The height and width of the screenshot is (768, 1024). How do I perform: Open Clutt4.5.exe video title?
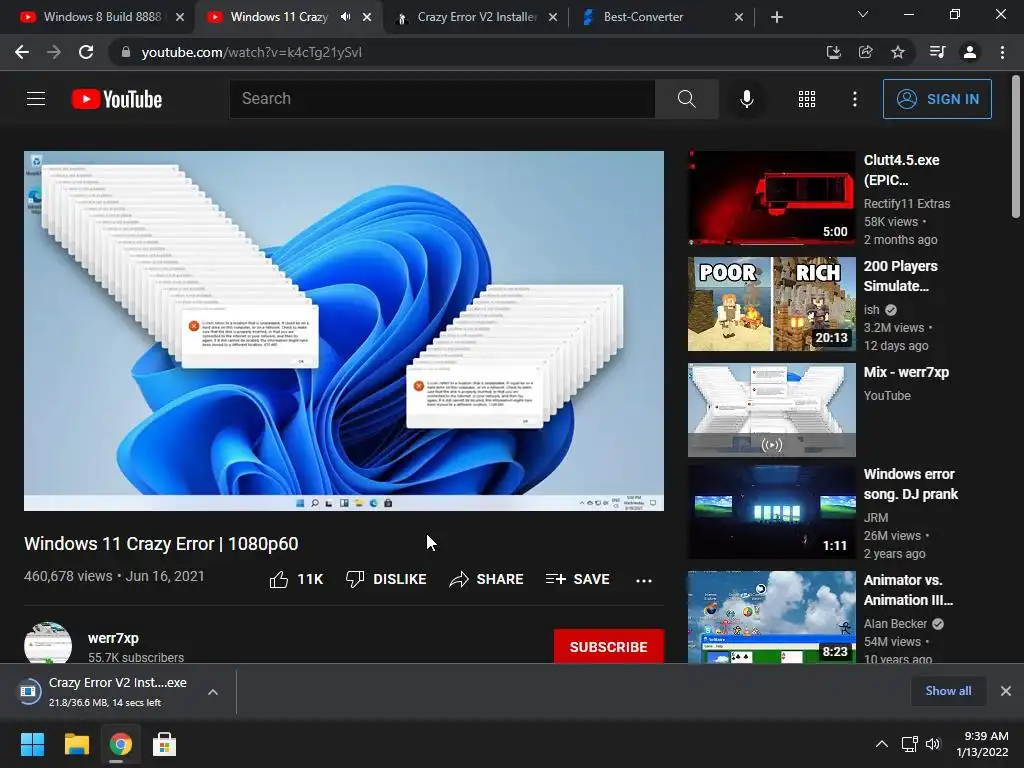click(902, 170)
